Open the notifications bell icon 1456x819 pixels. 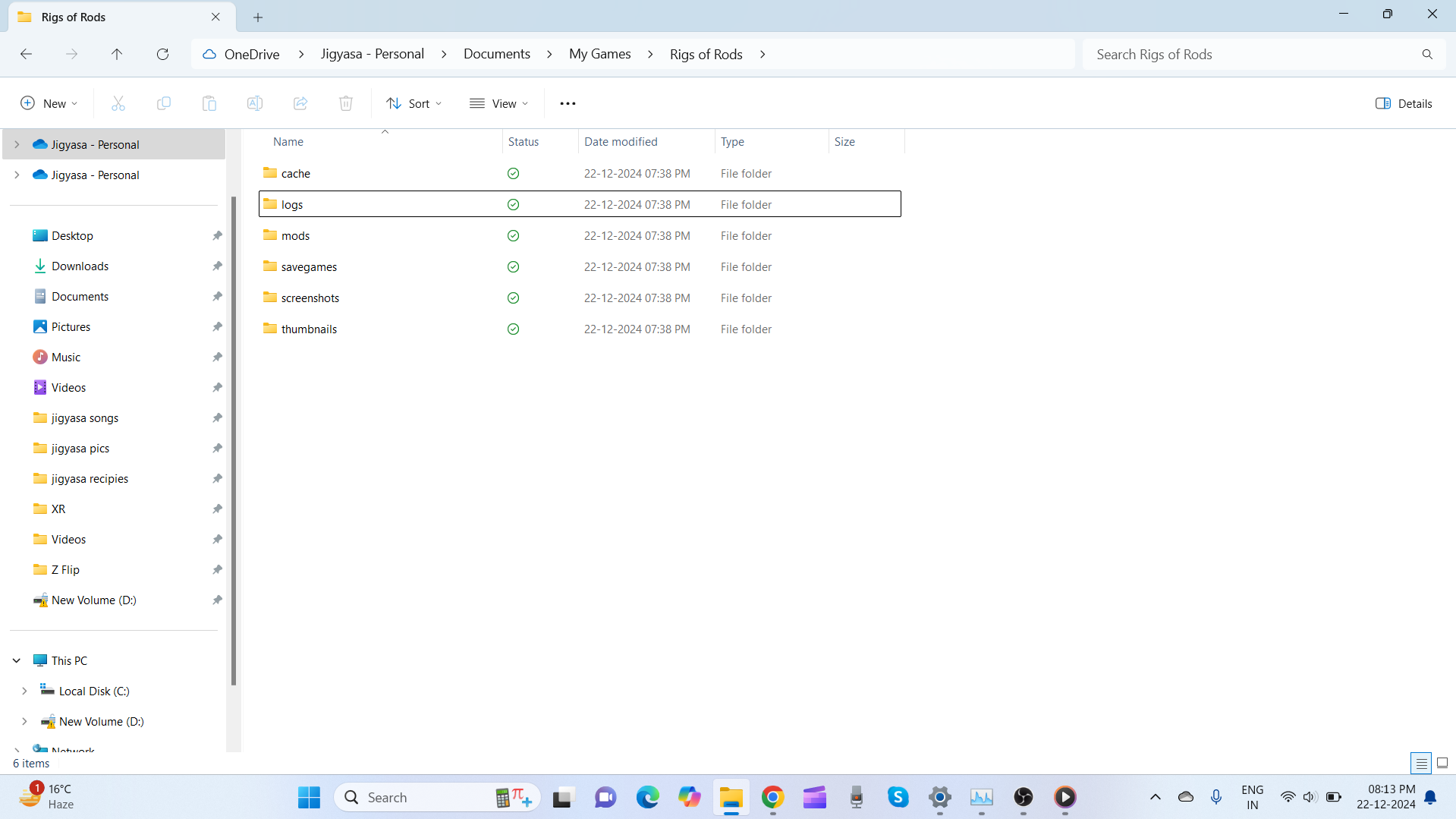point(1430,797)
